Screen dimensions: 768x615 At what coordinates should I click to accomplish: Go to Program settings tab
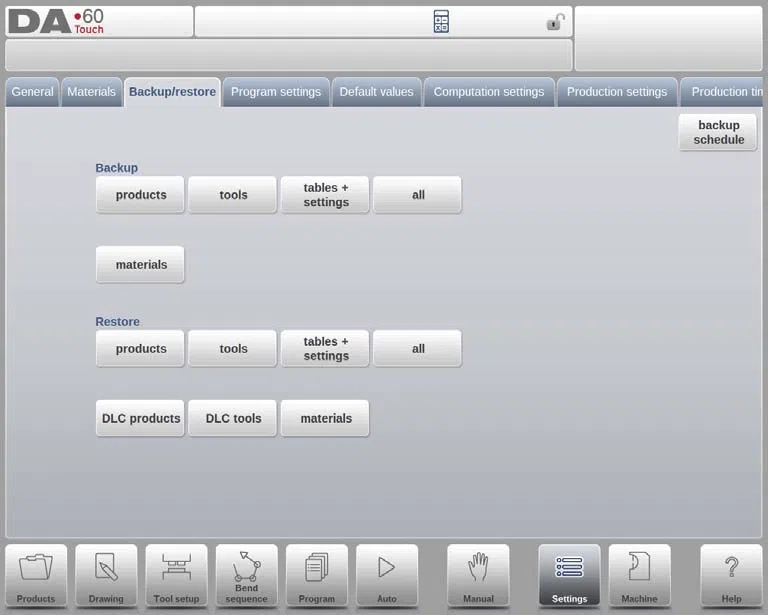pos(276,92)
